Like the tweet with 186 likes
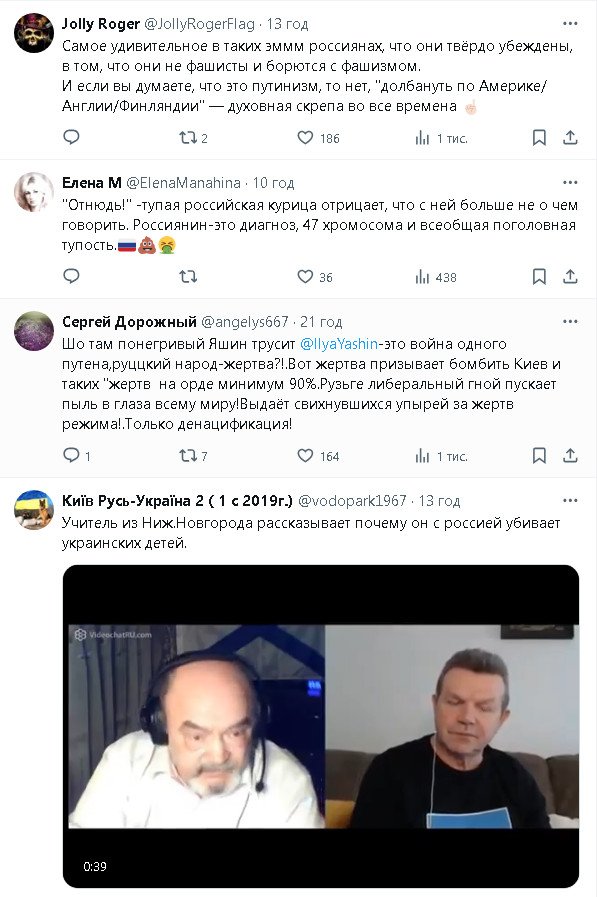This screenshot has height=897, width=597. click(x=319, y=138)
